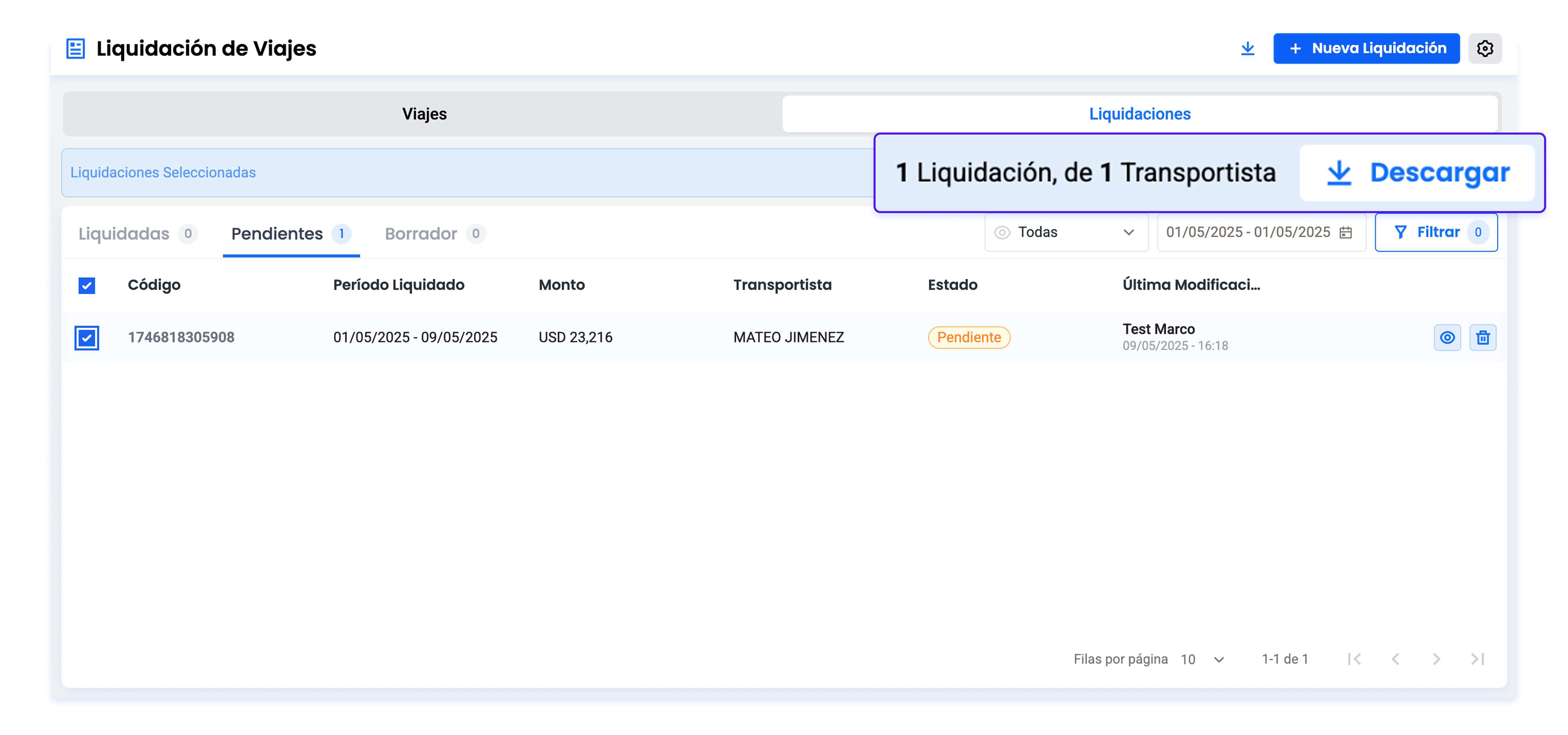
Task: Uncheck the row checkbox for 1746818305908
Action: 86,338
